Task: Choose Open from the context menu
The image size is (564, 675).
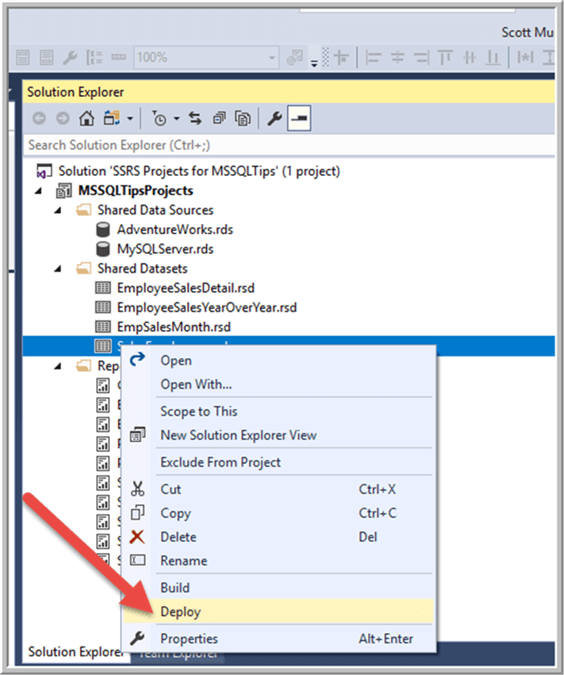Action: tap(279, 360)
